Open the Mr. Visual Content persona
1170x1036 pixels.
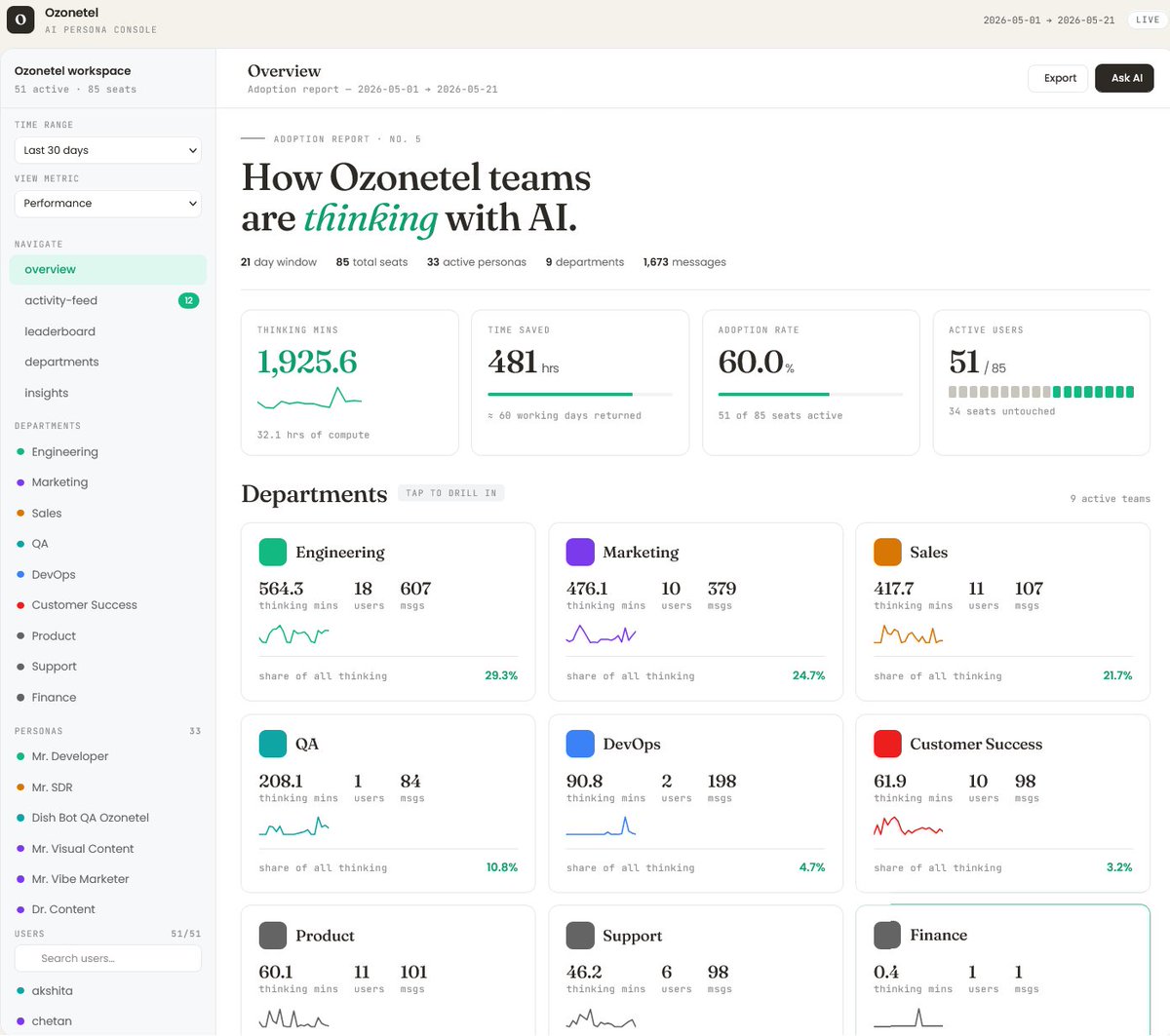click(108, 849)
